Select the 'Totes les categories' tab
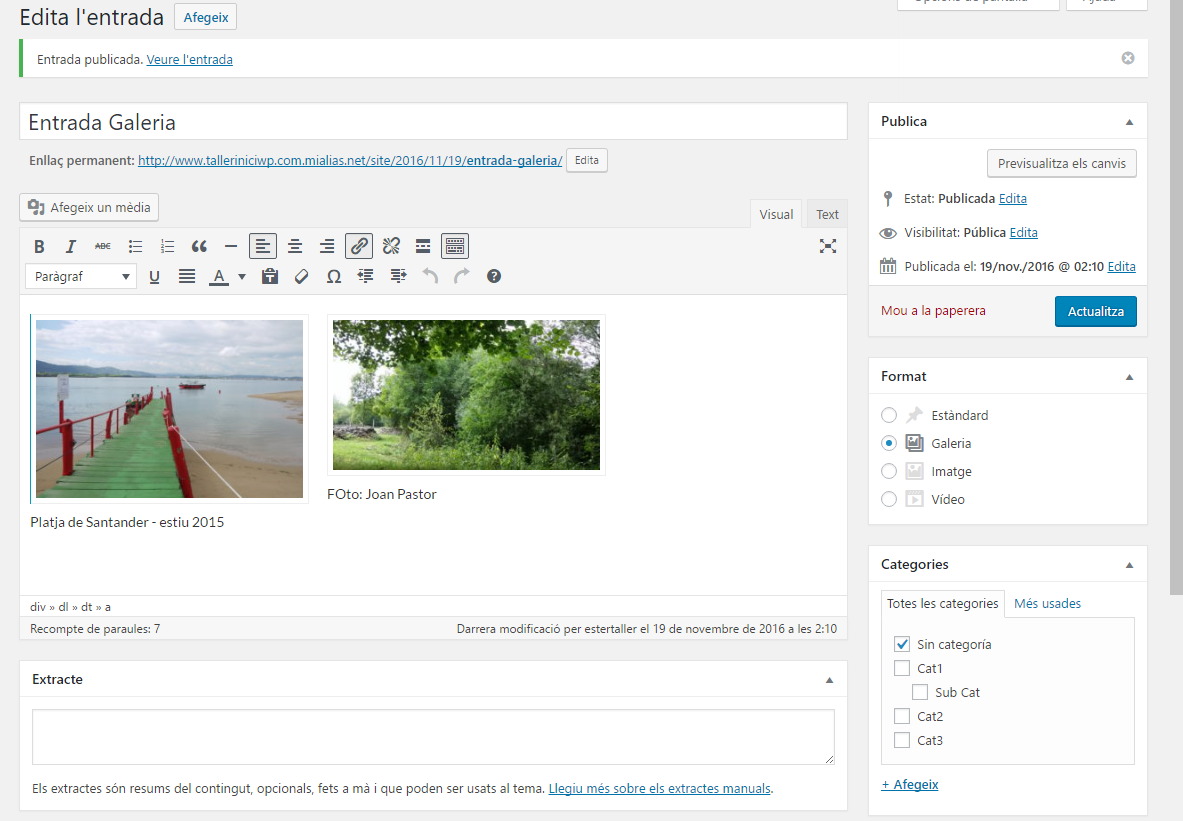The image size is (1183, 821). [x=942, y=604]
